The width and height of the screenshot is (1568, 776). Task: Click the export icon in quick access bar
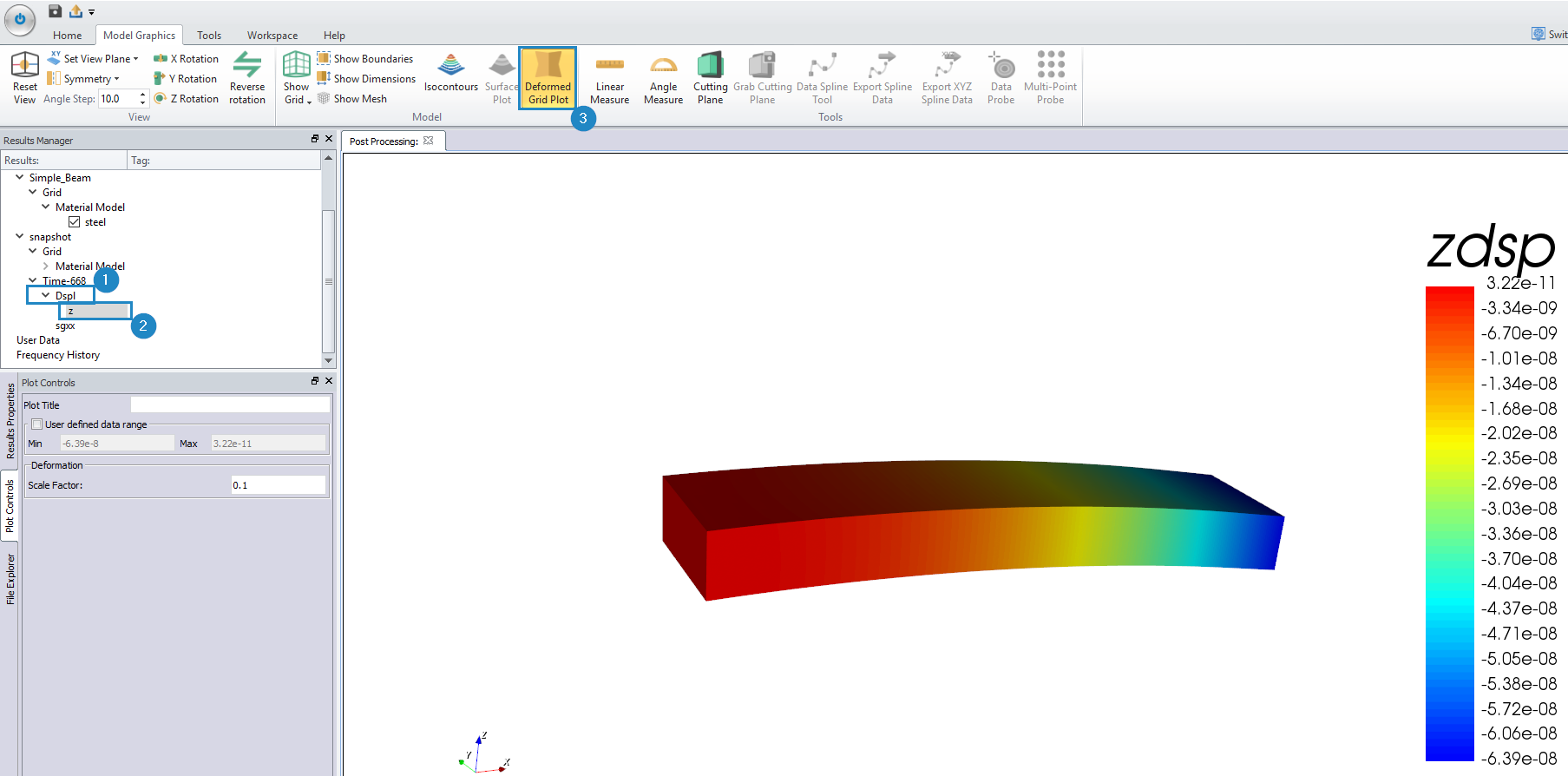pyautogui.click(x=75, y=11)
